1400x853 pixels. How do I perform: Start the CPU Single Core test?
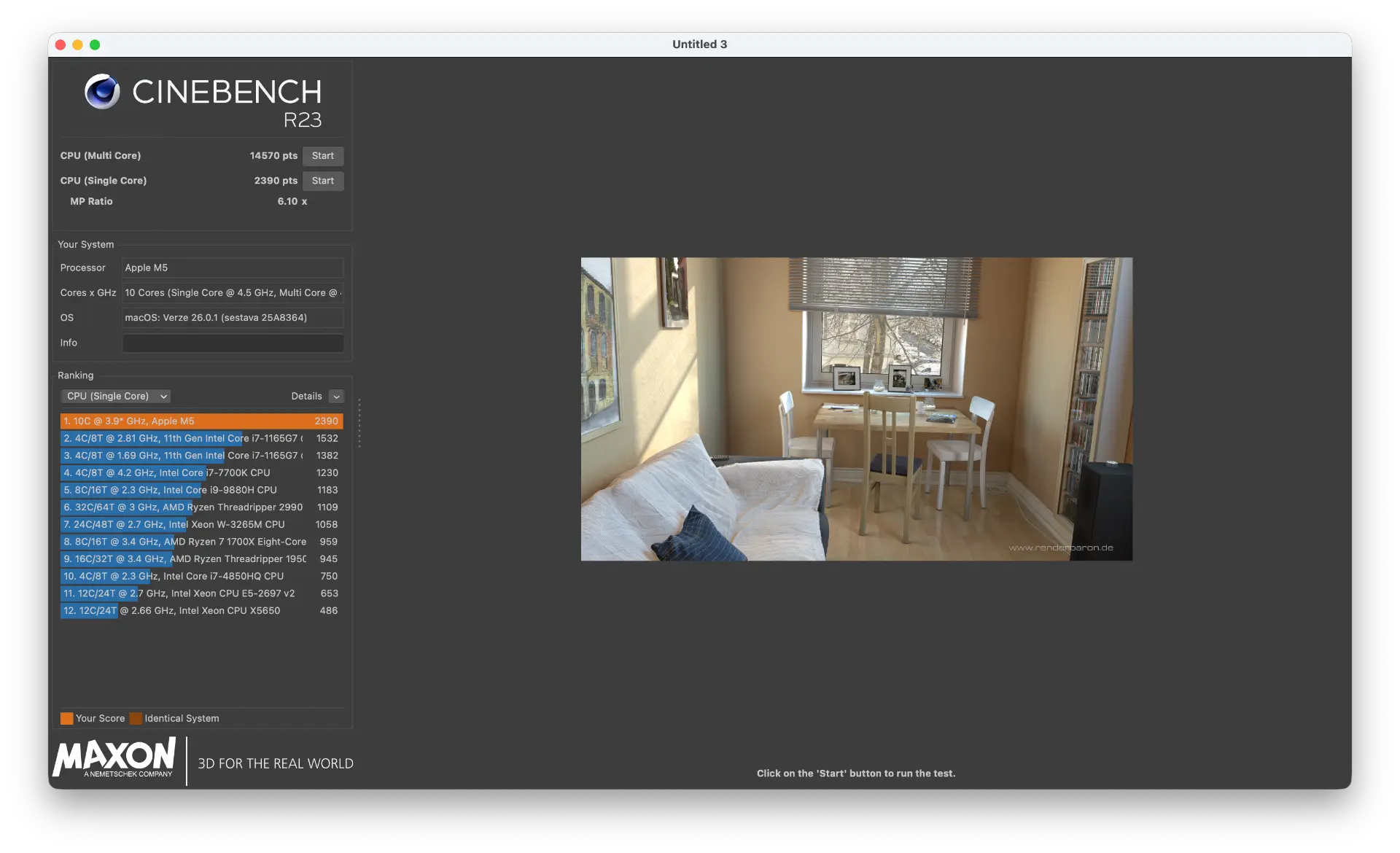click(x=322, y=181)
